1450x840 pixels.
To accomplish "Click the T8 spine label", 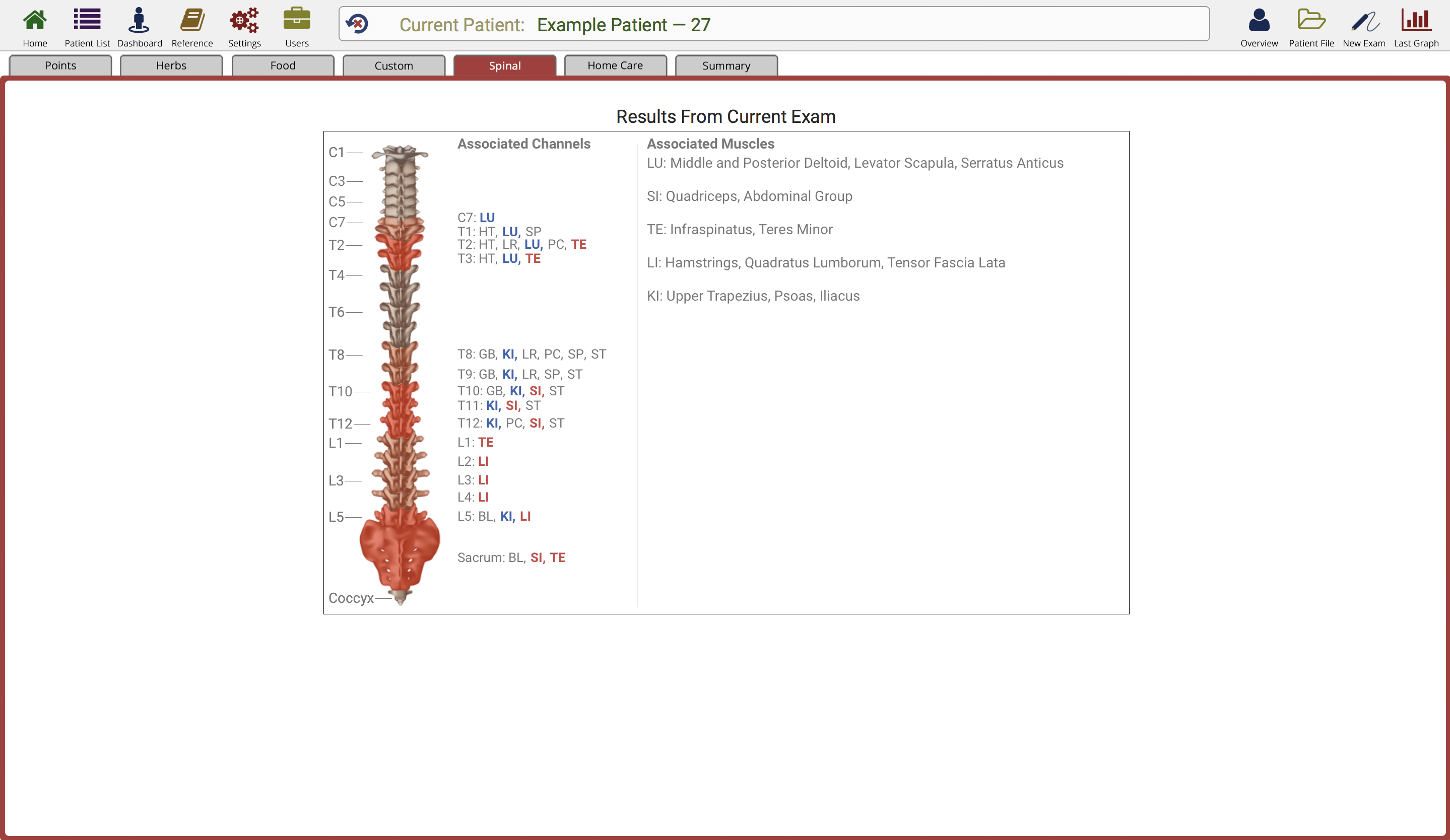I will [337, 356].
